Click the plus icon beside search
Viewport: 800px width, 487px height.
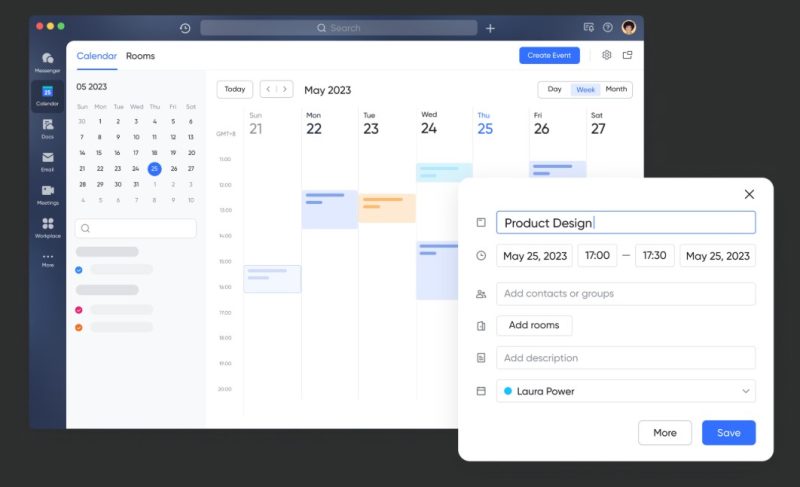tap(490, 29)
